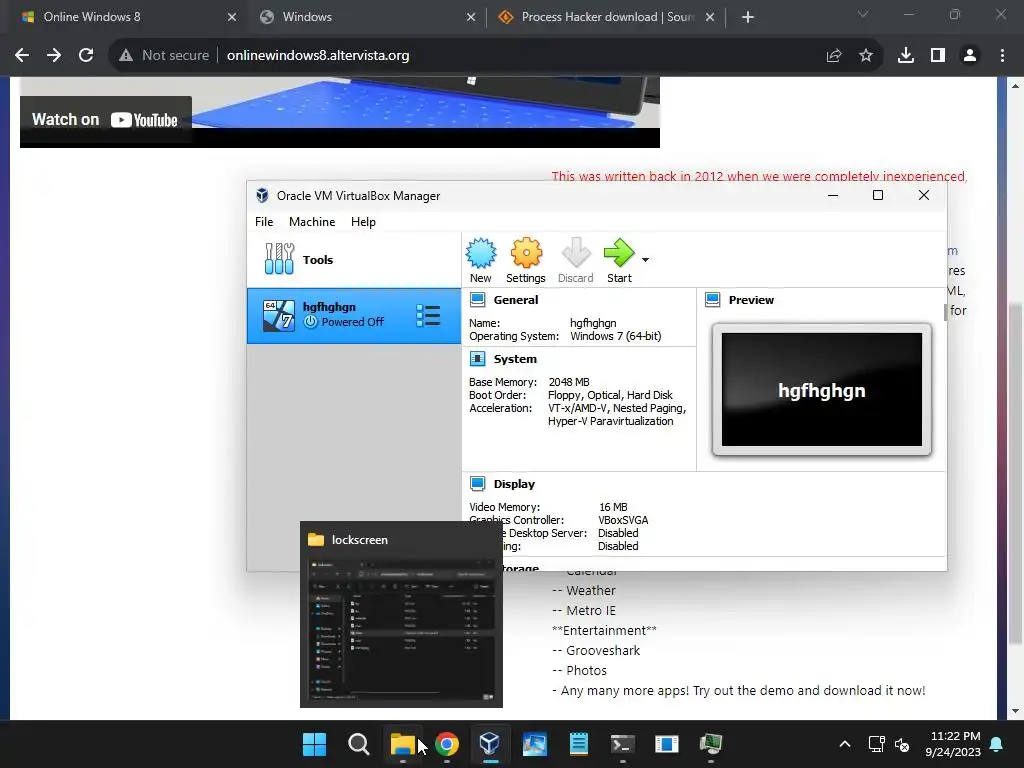
Task: Click the Preview section header icon
Action: (712, 300)
